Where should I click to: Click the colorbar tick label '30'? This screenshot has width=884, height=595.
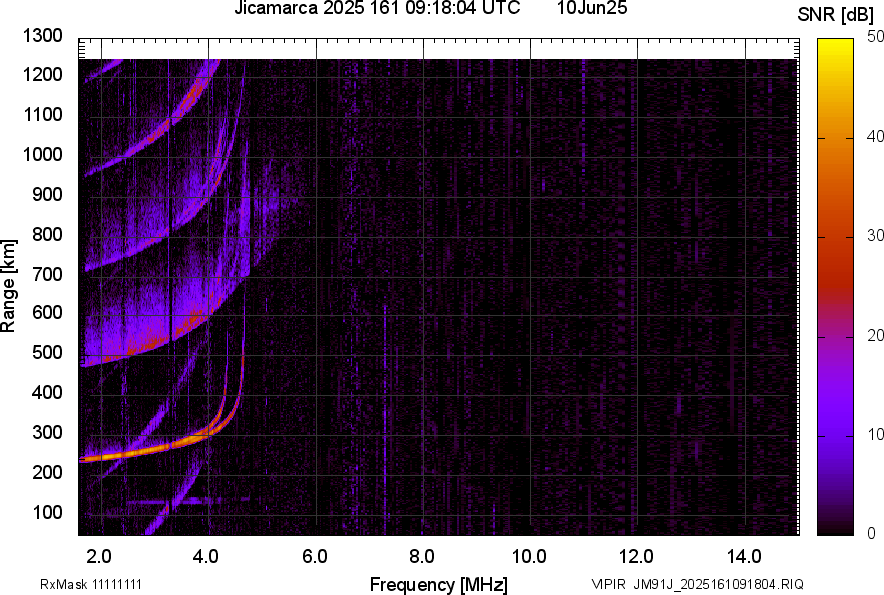[x=876, y=236]
